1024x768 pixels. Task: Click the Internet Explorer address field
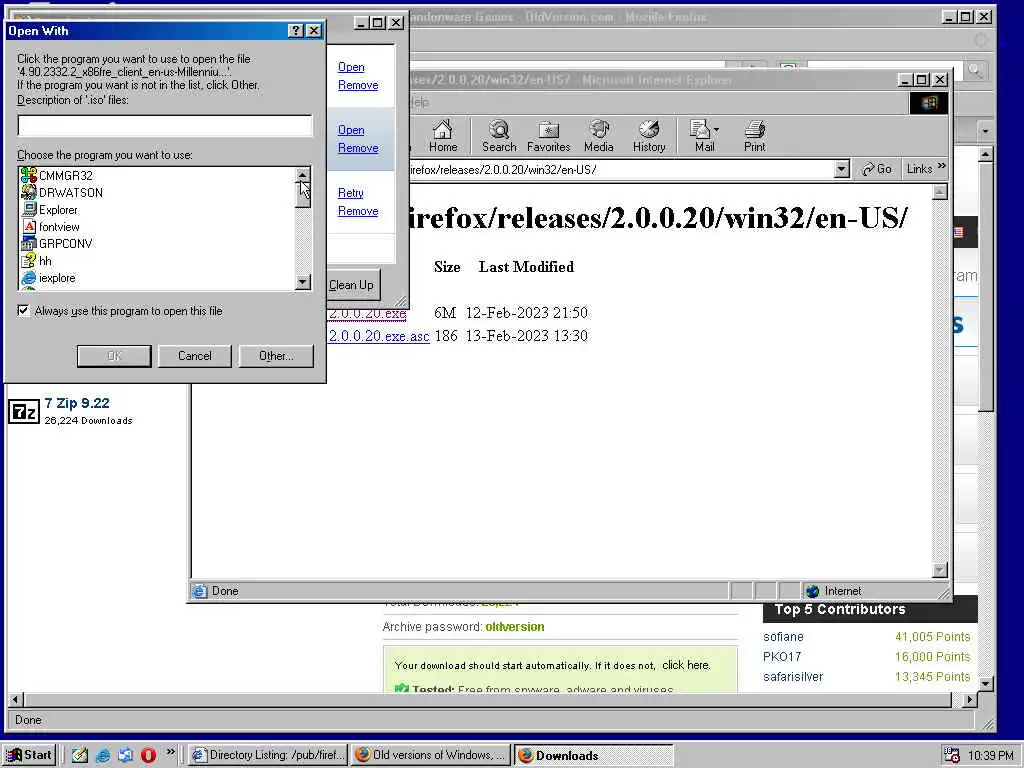(622, 170)
